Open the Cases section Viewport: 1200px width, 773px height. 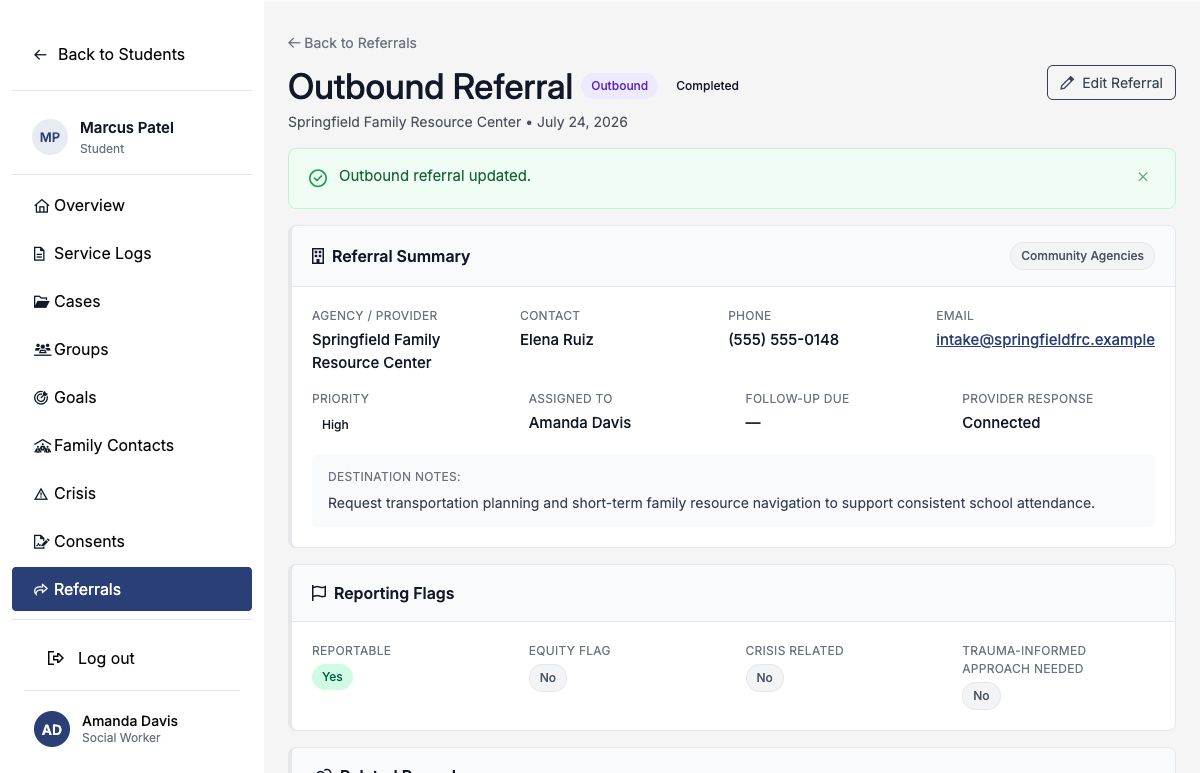[x=132, y=302]
